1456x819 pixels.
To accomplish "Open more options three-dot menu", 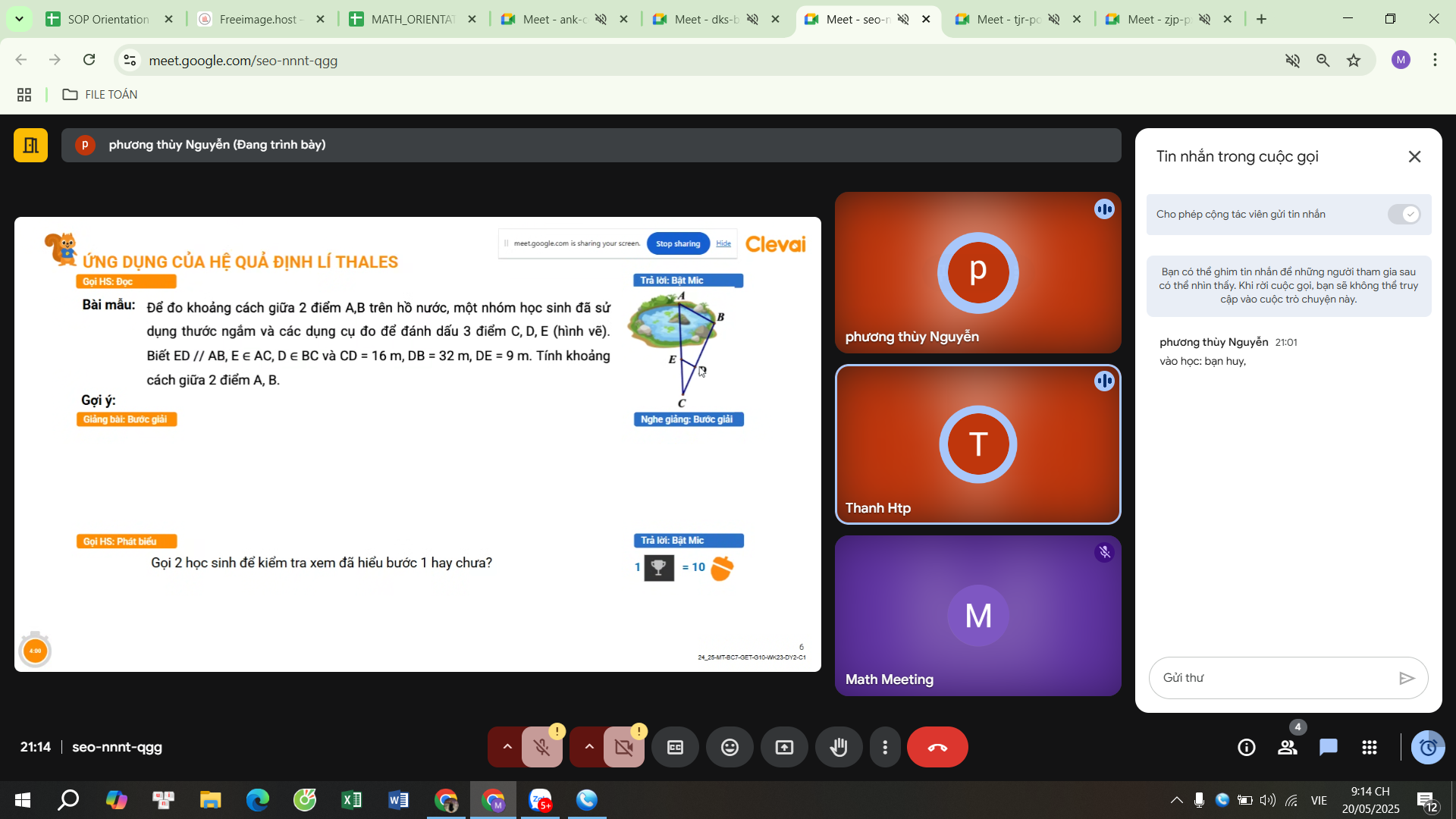I will pyautogui.click(x=885, y=748).
